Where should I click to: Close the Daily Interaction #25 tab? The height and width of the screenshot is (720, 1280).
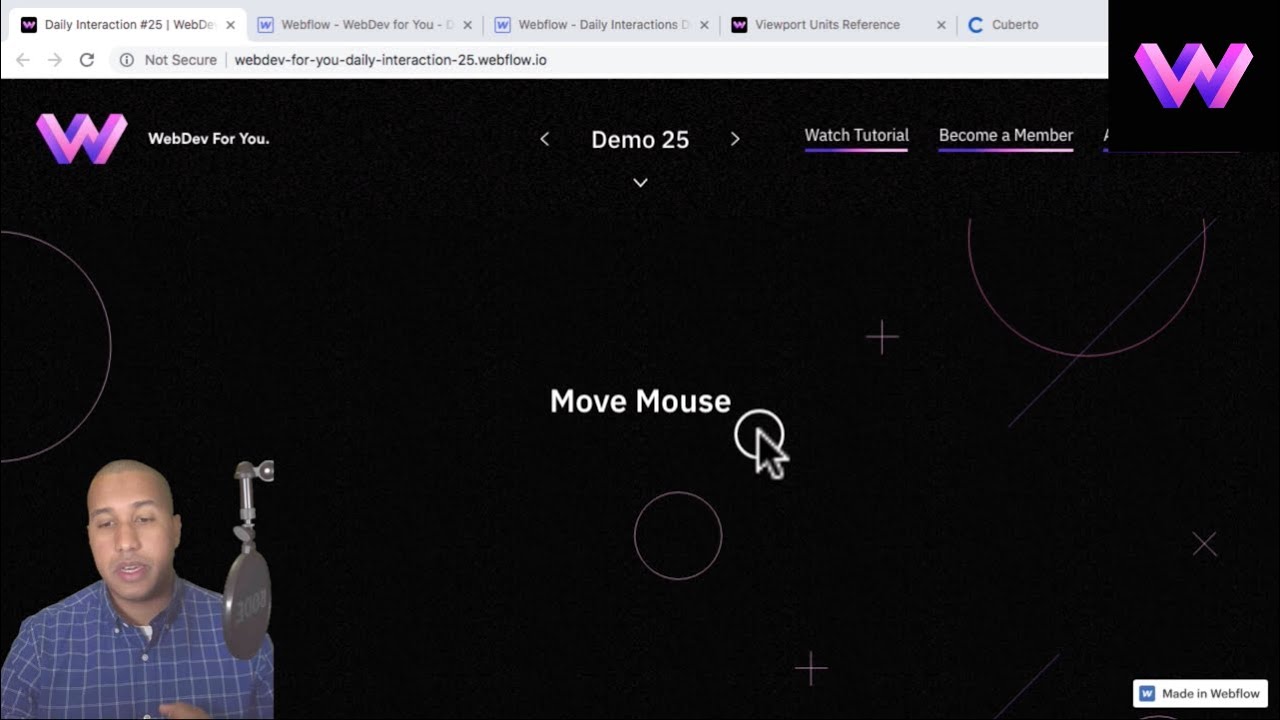230,25
